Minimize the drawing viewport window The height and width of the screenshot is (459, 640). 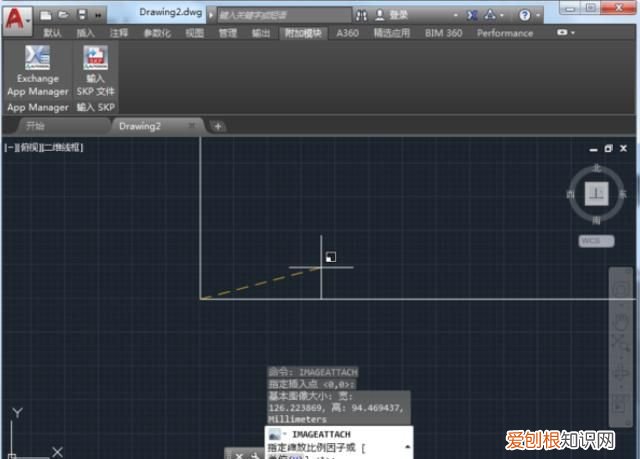point(593,149)
